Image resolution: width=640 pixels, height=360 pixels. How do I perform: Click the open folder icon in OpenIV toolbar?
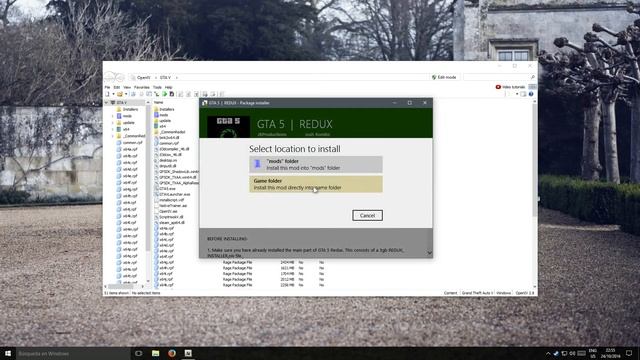click(x=120, y=94)
